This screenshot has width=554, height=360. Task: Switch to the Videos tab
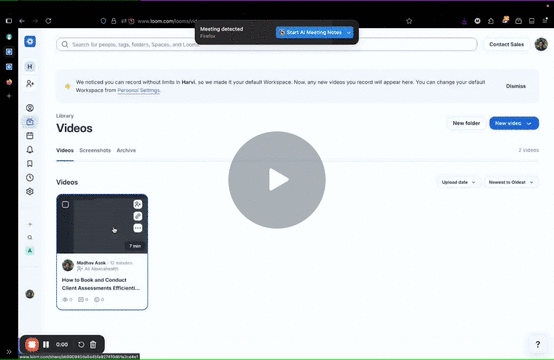pyautogui.click(x=65, y=151)
